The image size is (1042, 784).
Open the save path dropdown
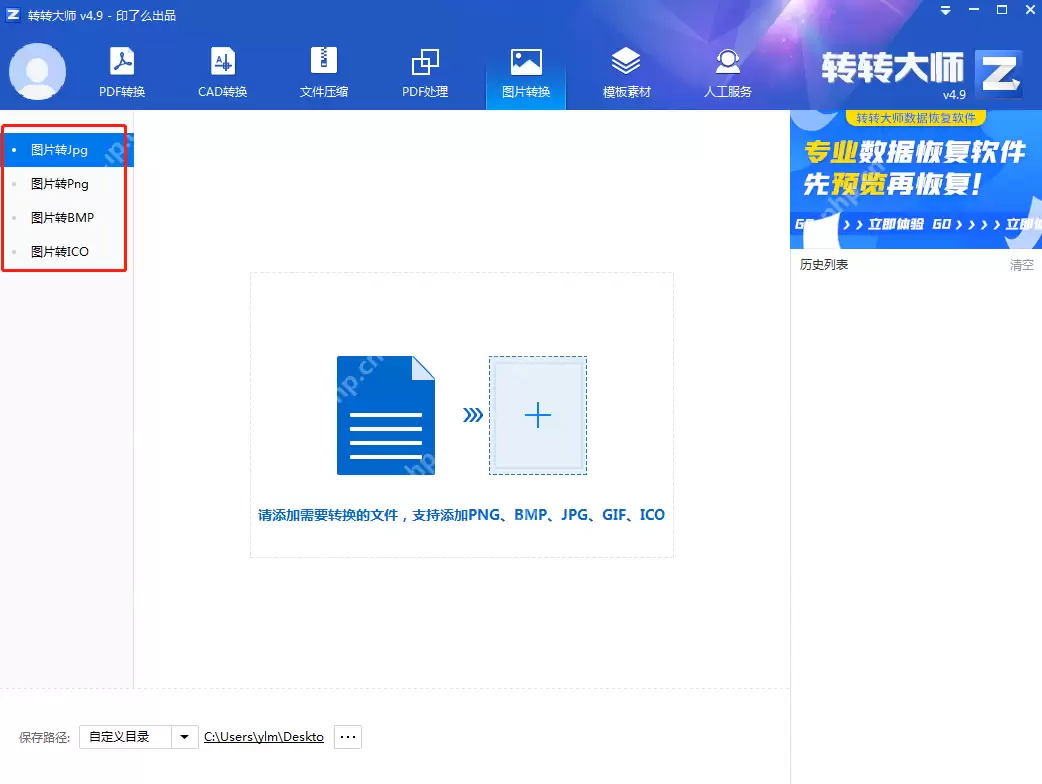(x=184, y=736)
